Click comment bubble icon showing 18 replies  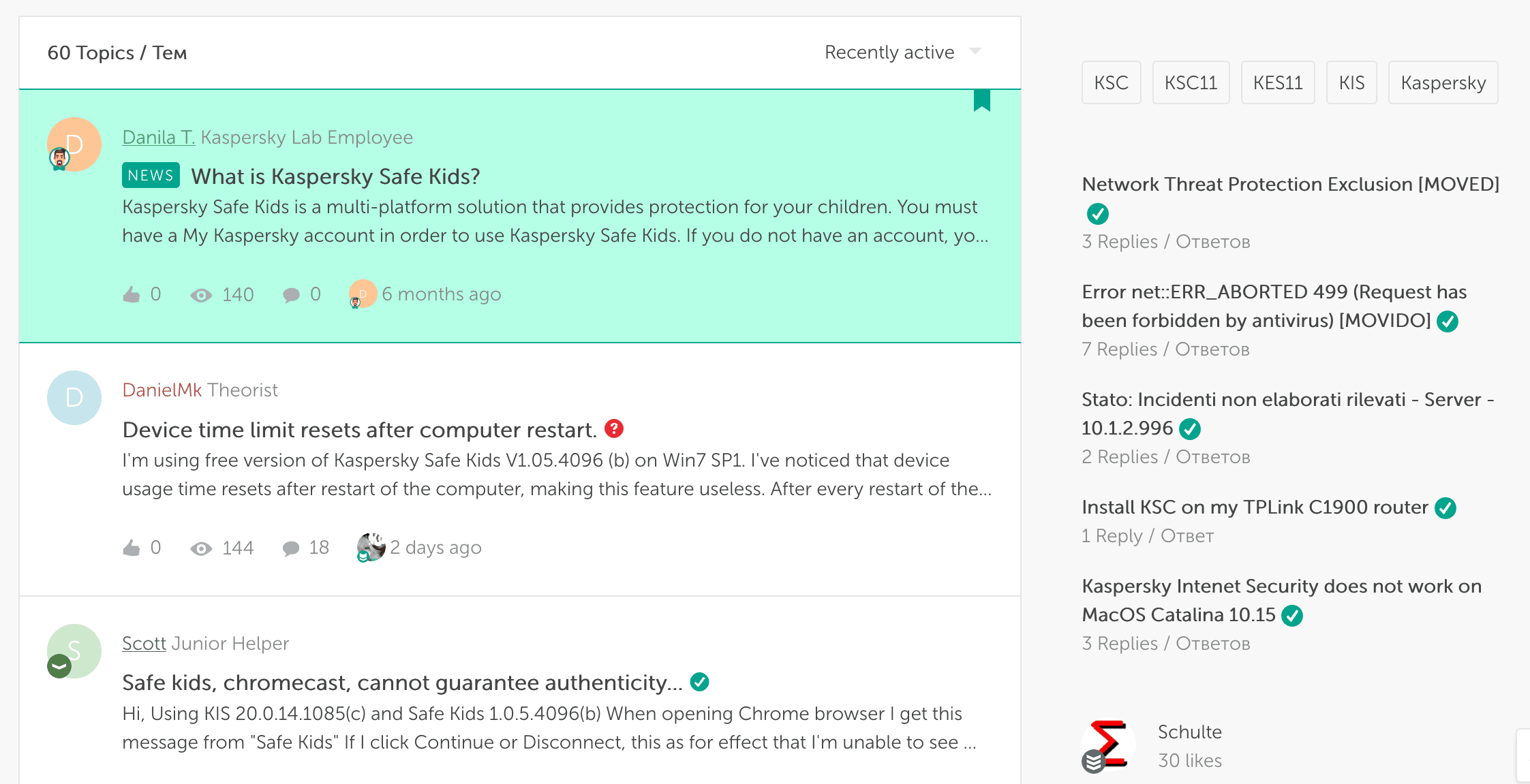(x=291, y=548)
